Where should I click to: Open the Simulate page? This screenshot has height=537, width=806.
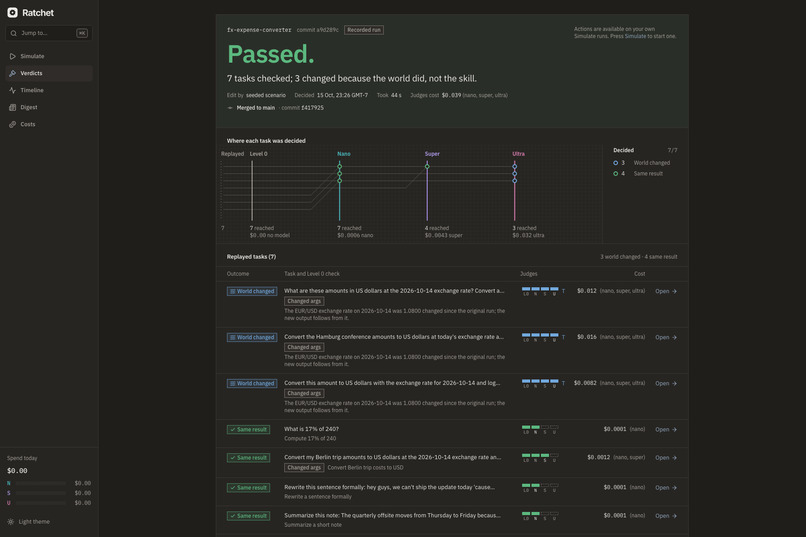pyautogui.click(x=49, y=56)
